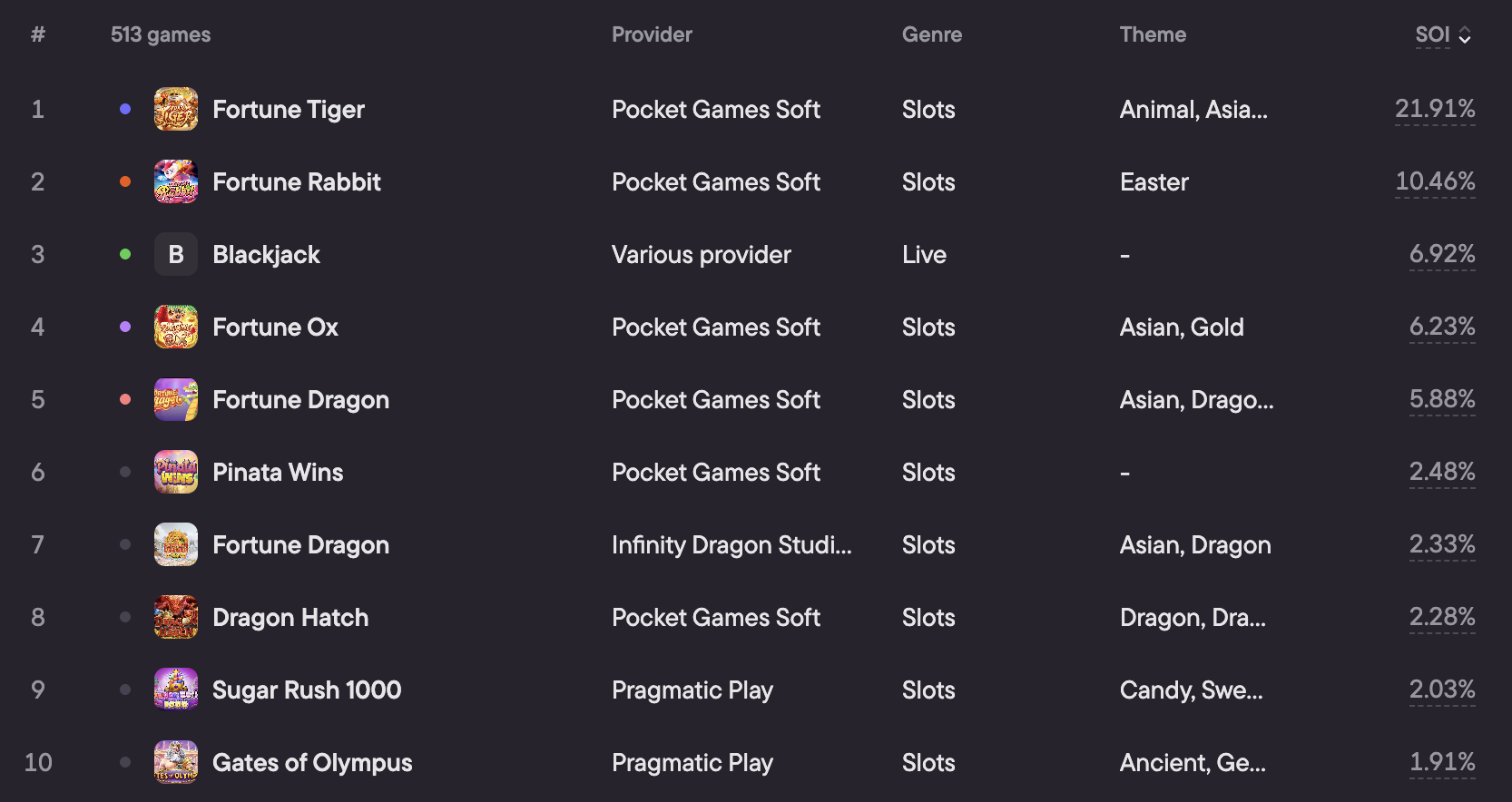
Task: Click the Pragmatic Play provider for Sugar Rush
Action: click(x=692, y=690)
